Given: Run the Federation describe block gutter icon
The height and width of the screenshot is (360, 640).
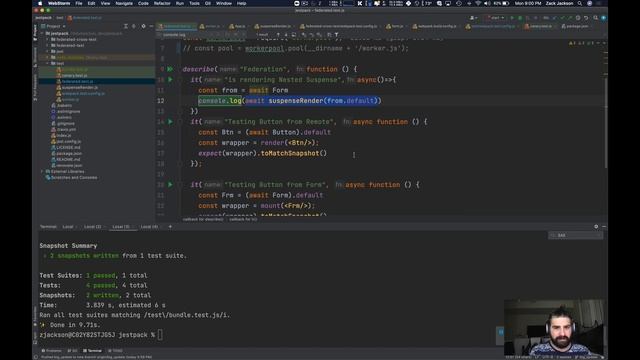Looking at the screenshot, I should 170,69.
